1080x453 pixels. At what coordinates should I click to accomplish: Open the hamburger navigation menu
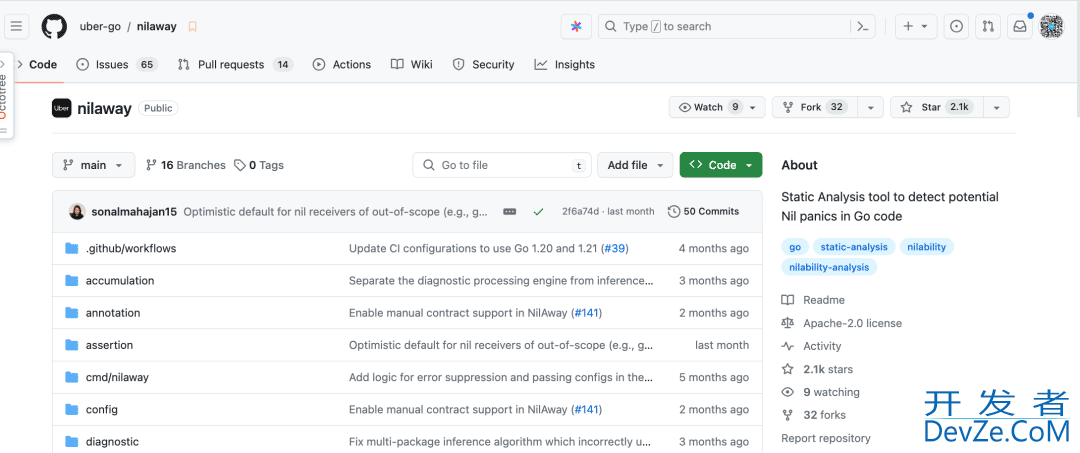[17, 26]
